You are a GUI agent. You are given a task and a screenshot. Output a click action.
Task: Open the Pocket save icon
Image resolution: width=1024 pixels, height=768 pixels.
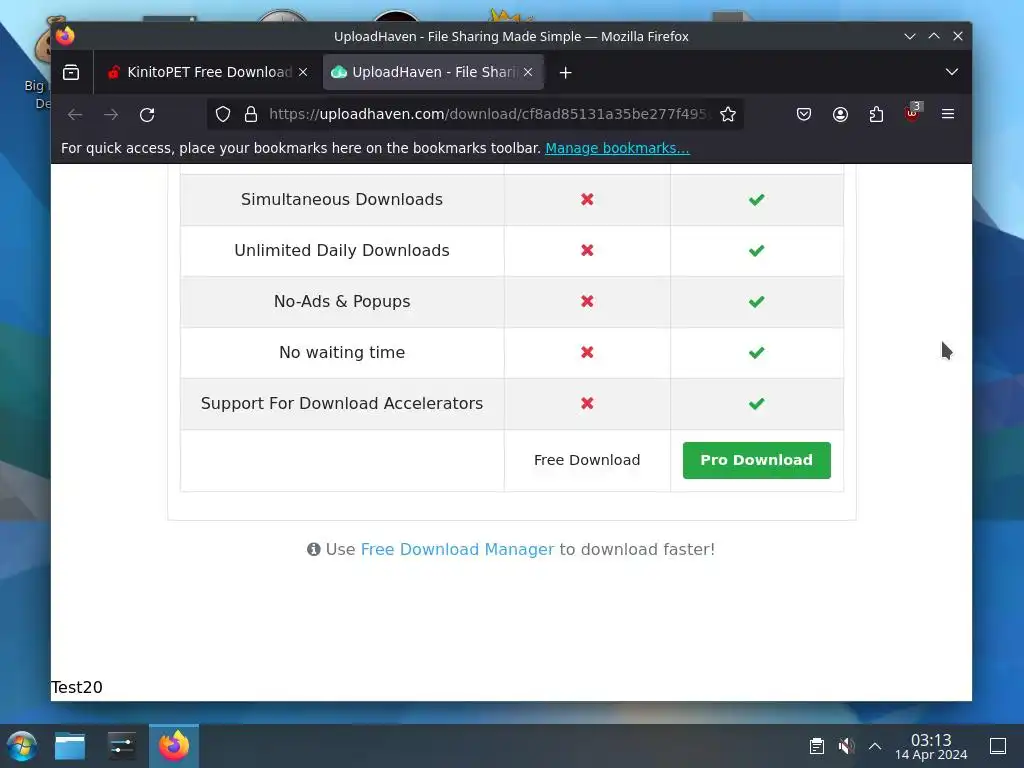coord(804,114)
